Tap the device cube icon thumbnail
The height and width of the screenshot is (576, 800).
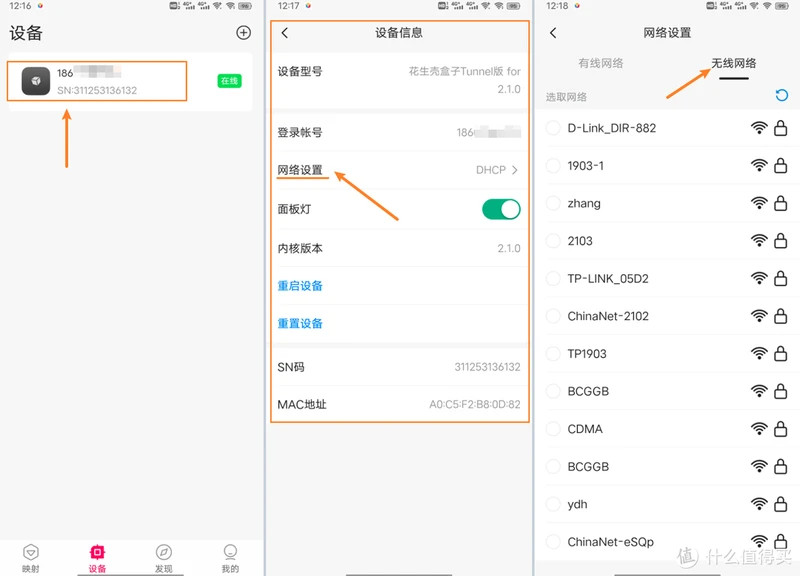point(36,81)
